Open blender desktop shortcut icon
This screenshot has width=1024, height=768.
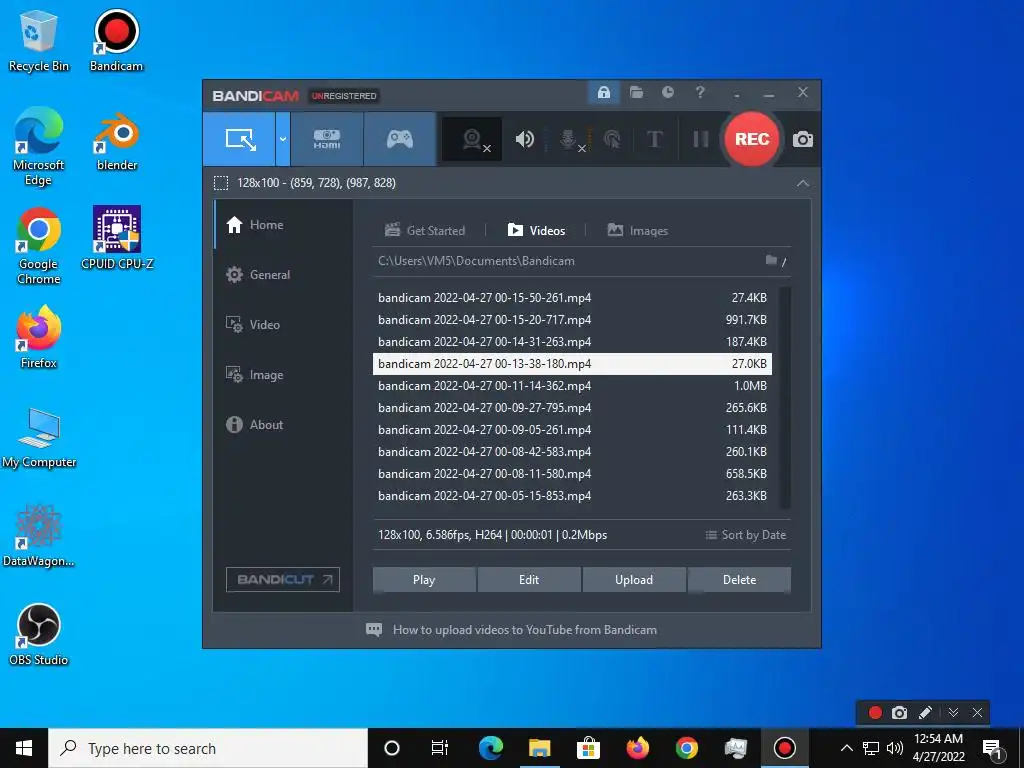(x=116, y=142)
